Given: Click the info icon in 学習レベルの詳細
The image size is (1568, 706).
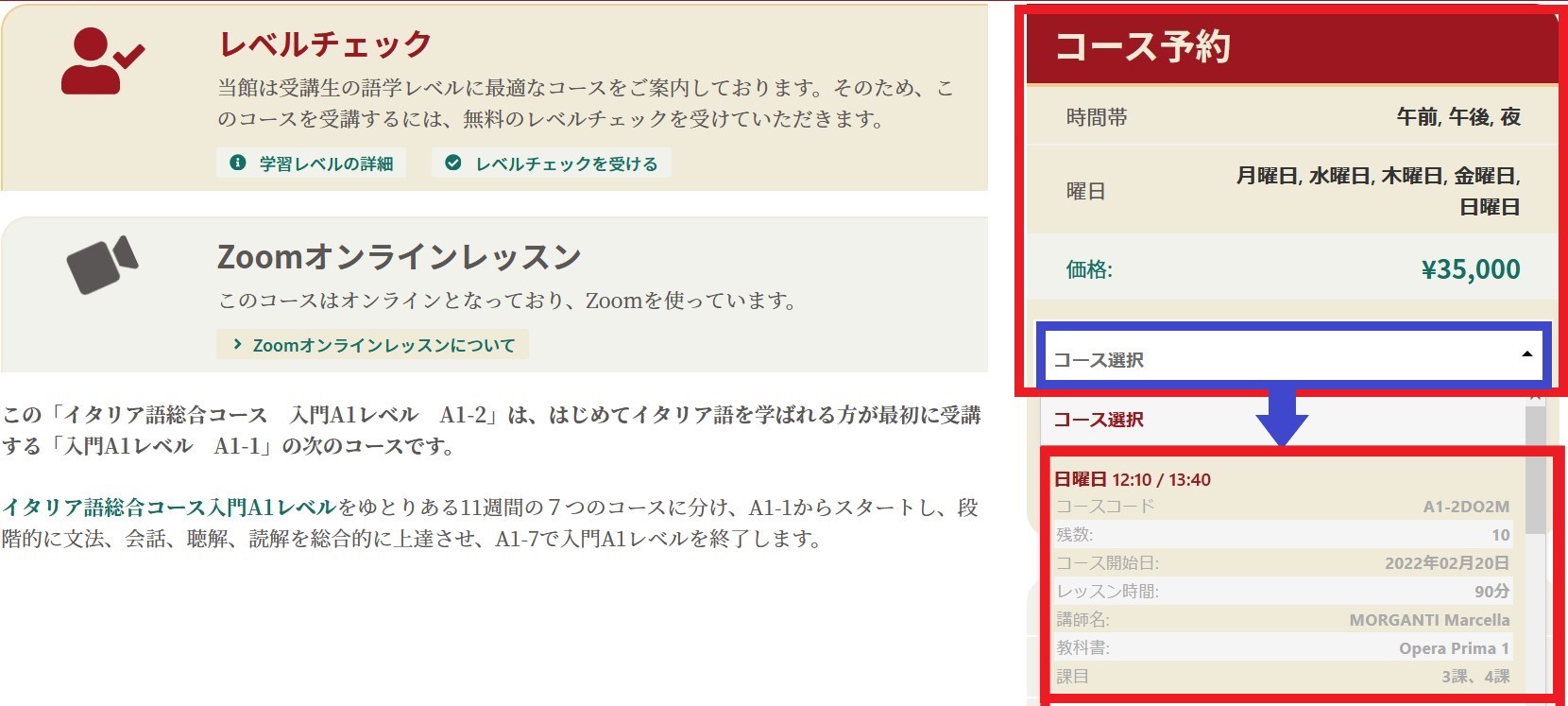Looking at the screenshot, I should [x=238, y=163].
